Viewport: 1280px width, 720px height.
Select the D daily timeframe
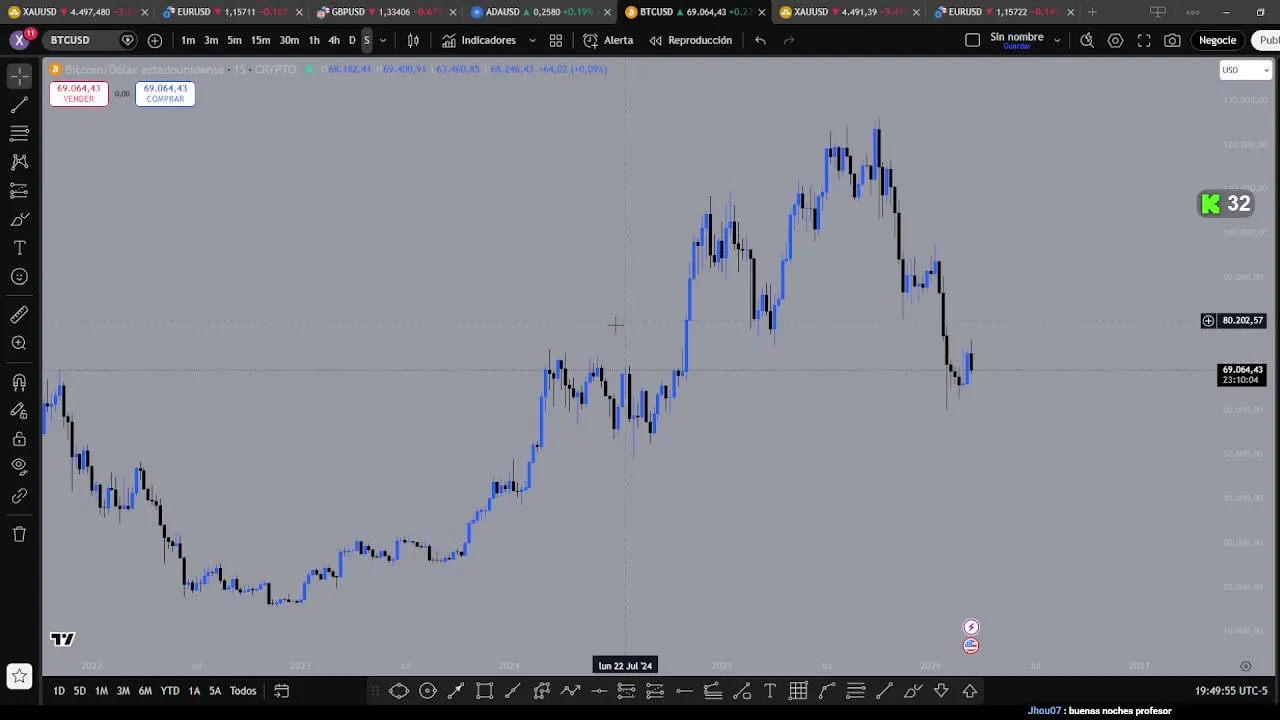pyautogui.click(x=352, y=40)
